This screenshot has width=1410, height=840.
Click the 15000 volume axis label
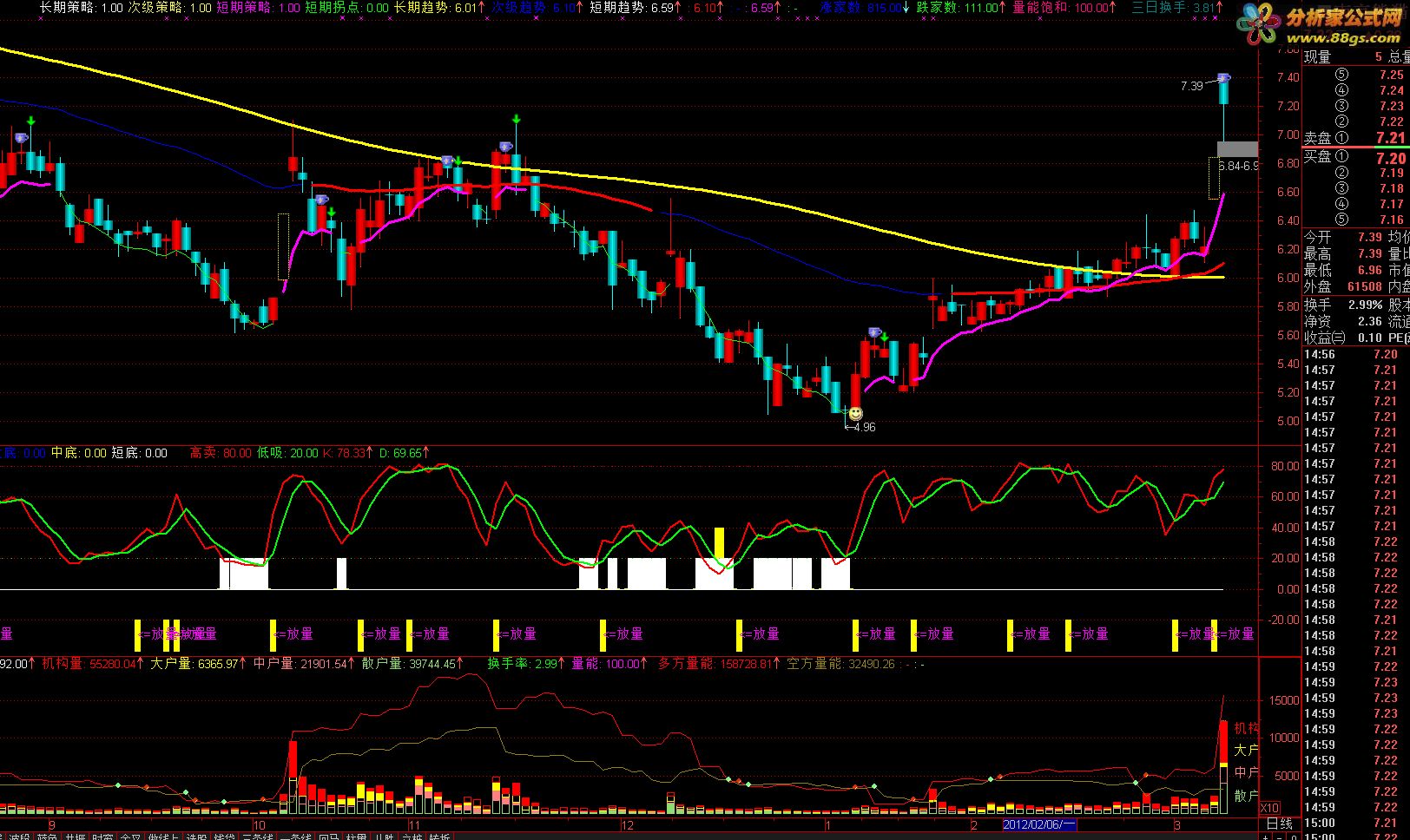coord(1284,699)
